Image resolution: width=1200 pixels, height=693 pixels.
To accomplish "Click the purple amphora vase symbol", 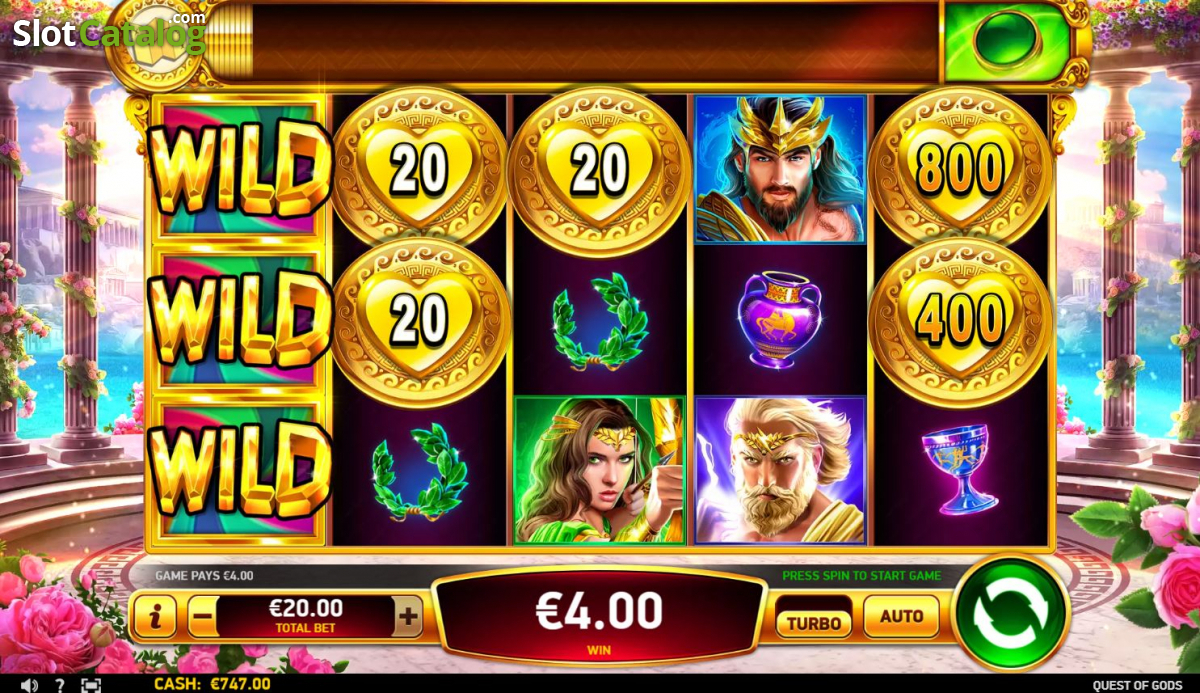I will click(x=780, y=319).
